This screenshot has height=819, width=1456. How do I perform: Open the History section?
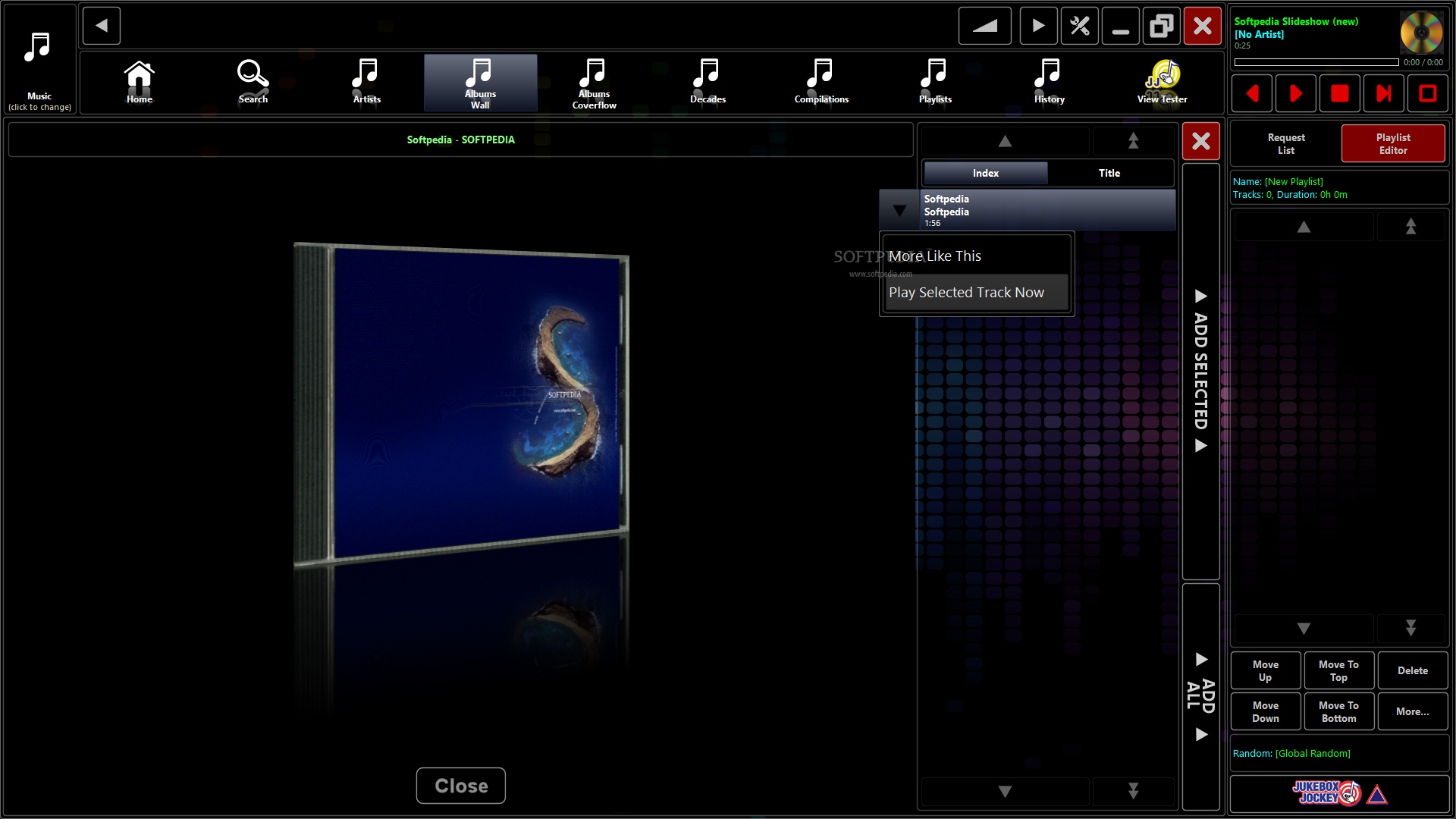pyautogui.click(x=1049, y=83)
